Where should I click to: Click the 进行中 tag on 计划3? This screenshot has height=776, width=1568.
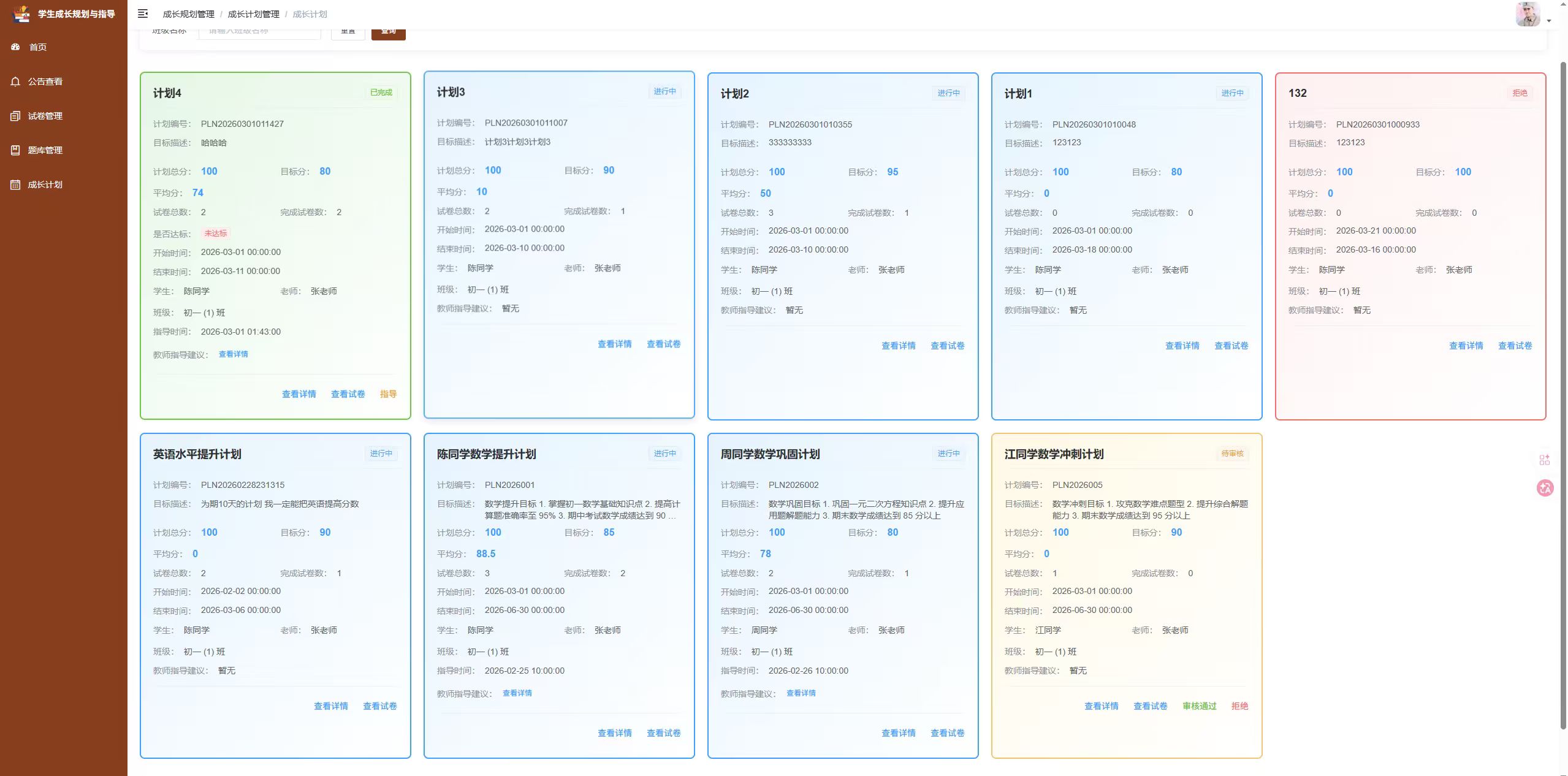click(x=665, y=91)
